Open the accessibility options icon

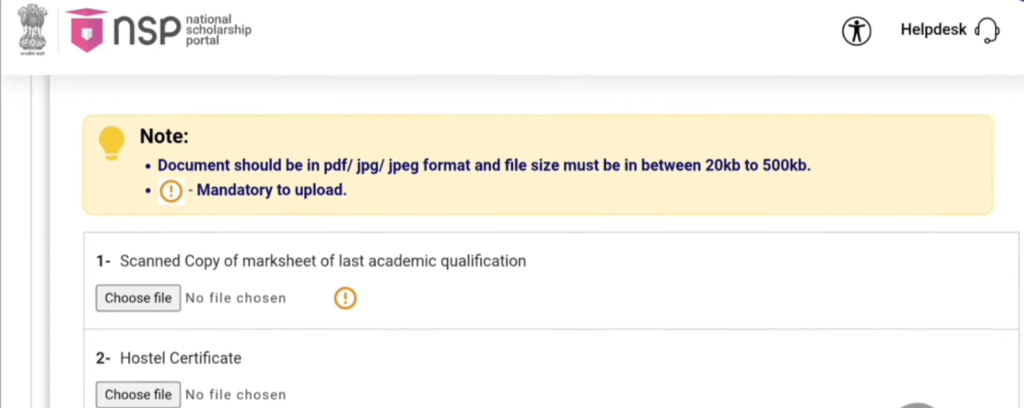pos(857,31)
